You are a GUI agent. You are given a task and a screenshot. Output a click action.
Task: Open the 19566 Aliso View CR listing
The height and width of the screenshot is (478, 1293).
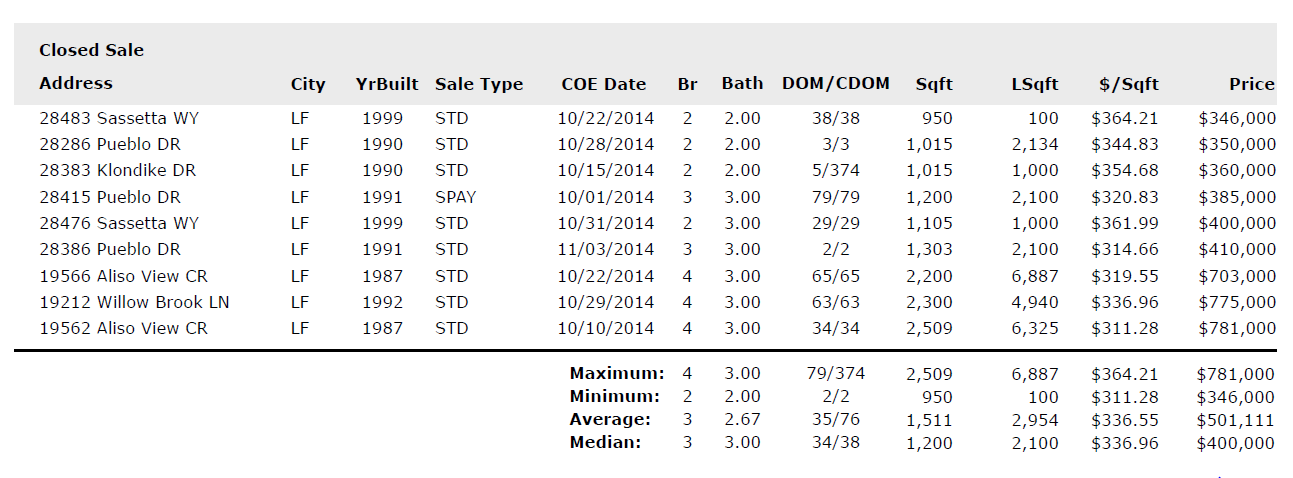pos(123,276)
